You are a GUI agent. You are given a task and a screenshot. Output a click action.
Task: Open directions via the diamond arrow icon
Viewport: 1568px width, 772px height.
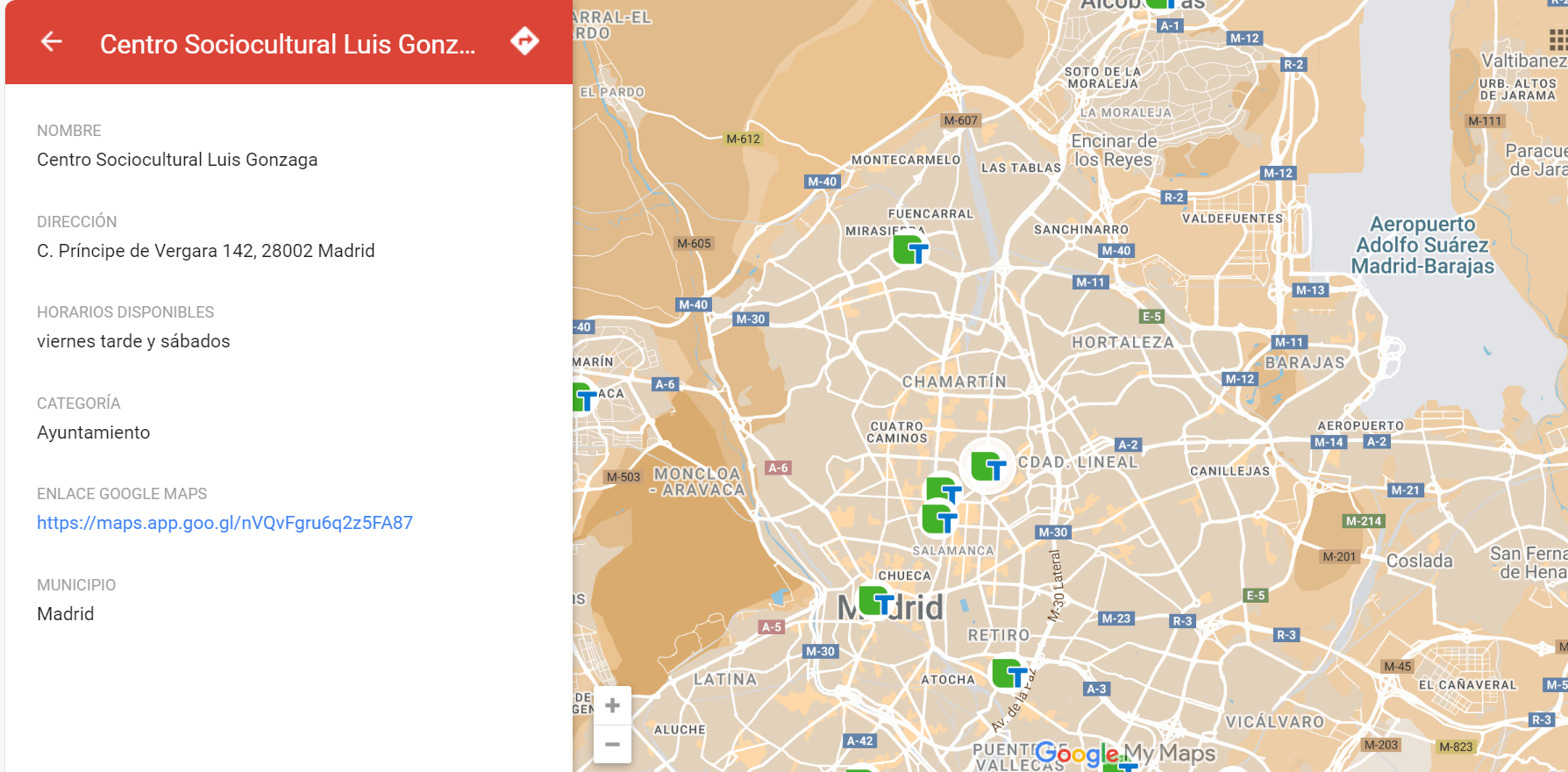pos(524,41)
